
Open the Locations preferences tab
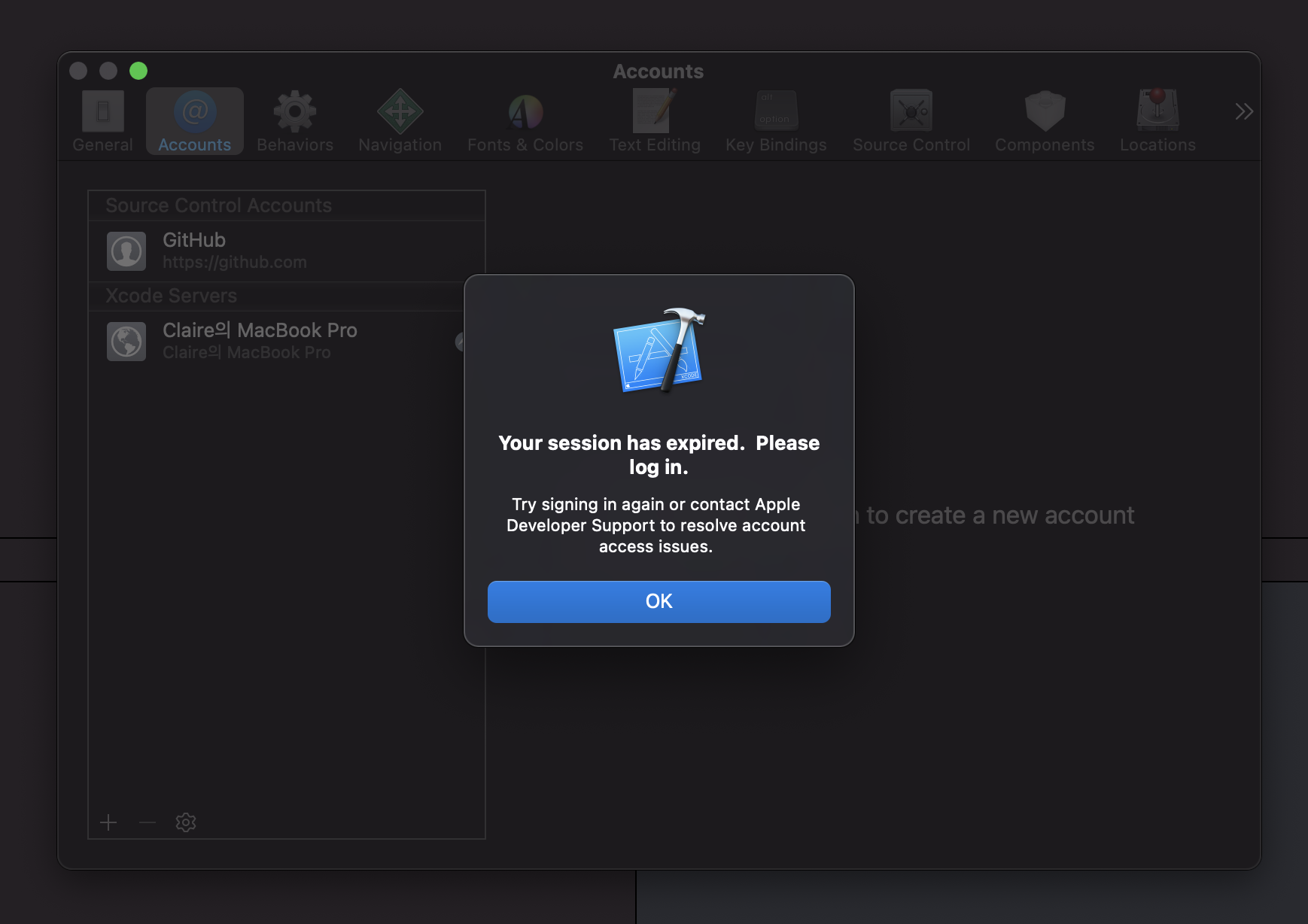[x=1157, y=122]
